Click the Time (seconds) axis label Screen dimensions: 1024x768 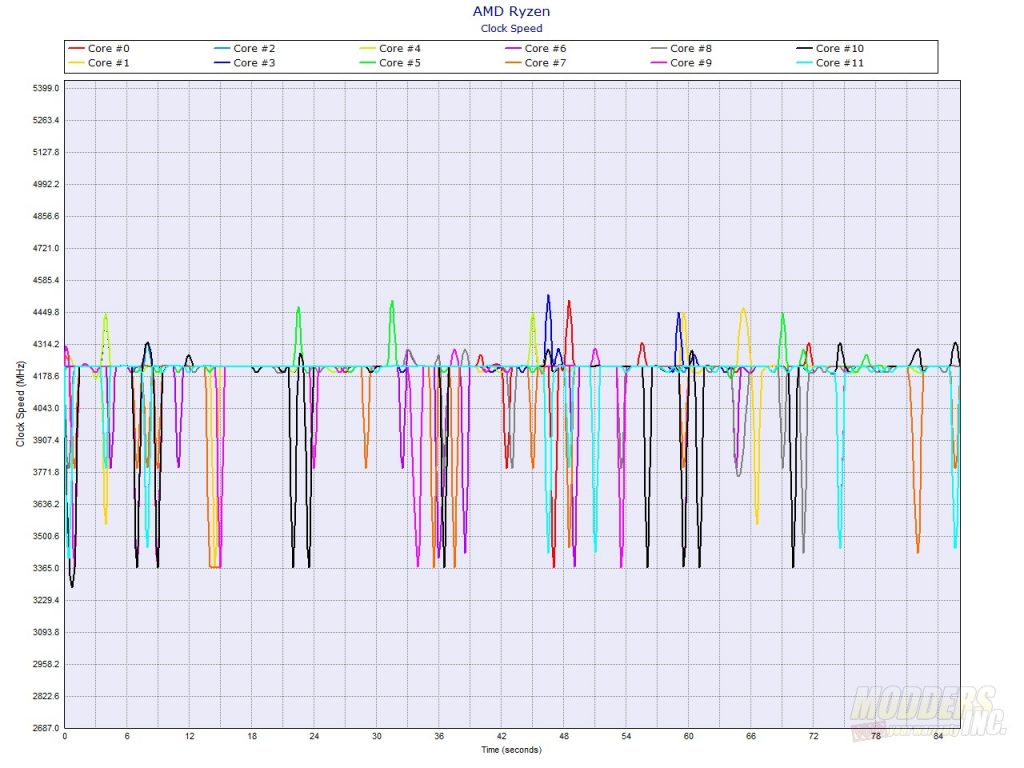point(511,749)
